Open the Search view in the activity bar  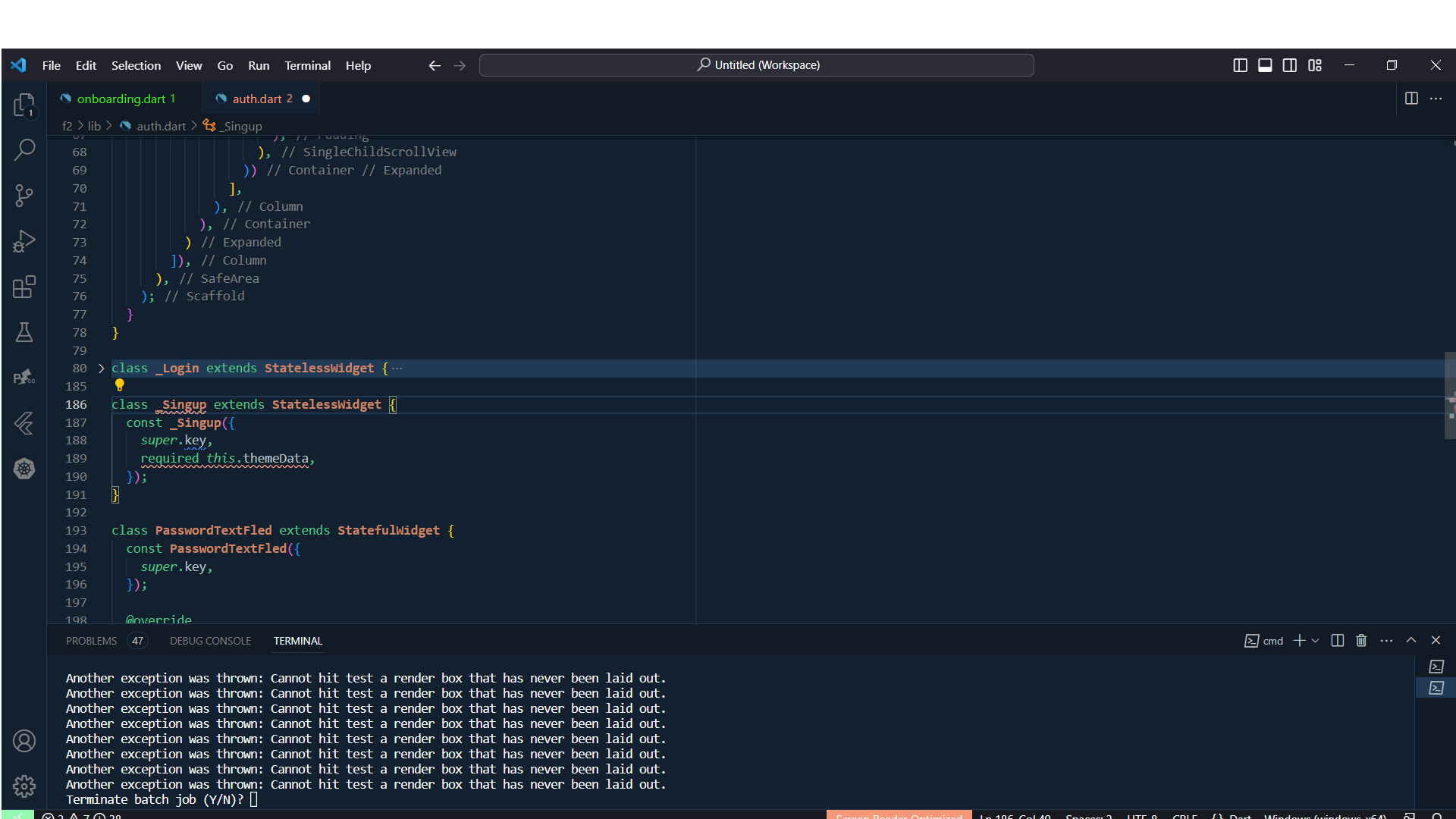pyautogui.click(x=24, y=149)
